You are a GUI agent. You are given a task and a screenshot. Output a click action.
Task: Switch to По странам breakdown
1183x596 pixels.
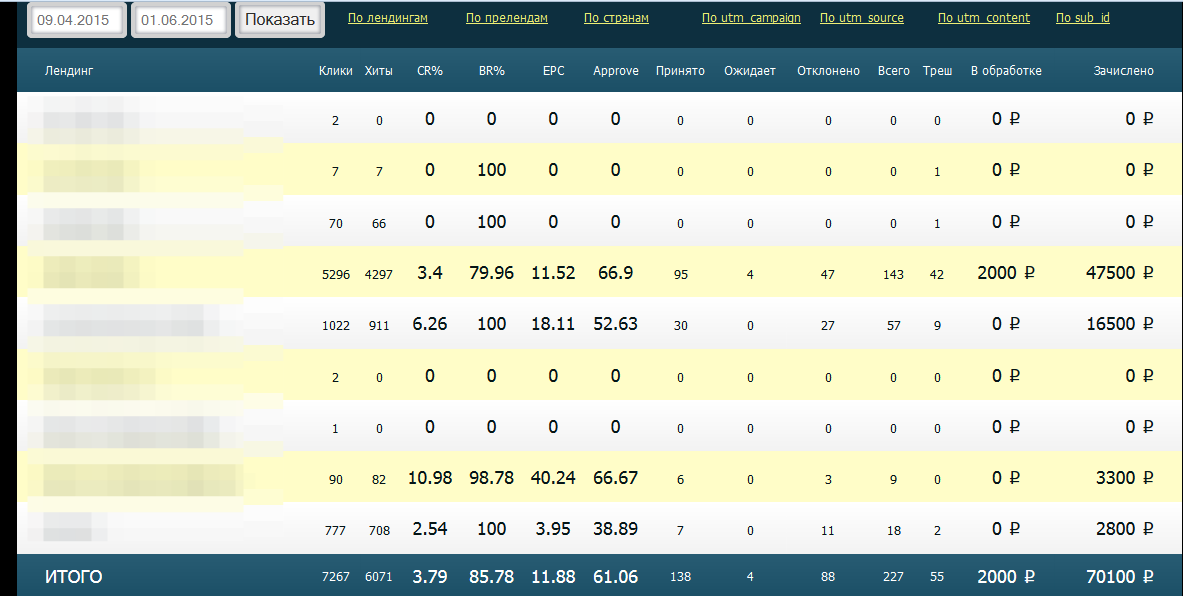616,18
